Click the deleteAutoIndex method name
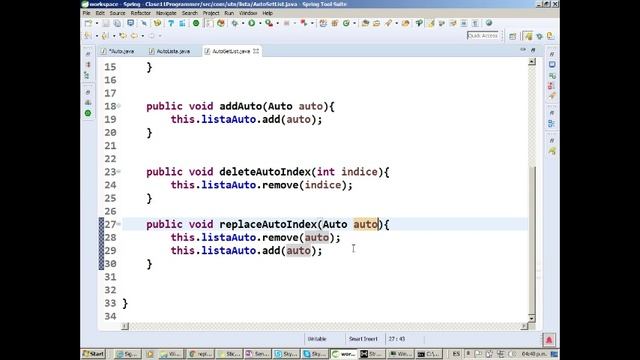 (265, 172)
